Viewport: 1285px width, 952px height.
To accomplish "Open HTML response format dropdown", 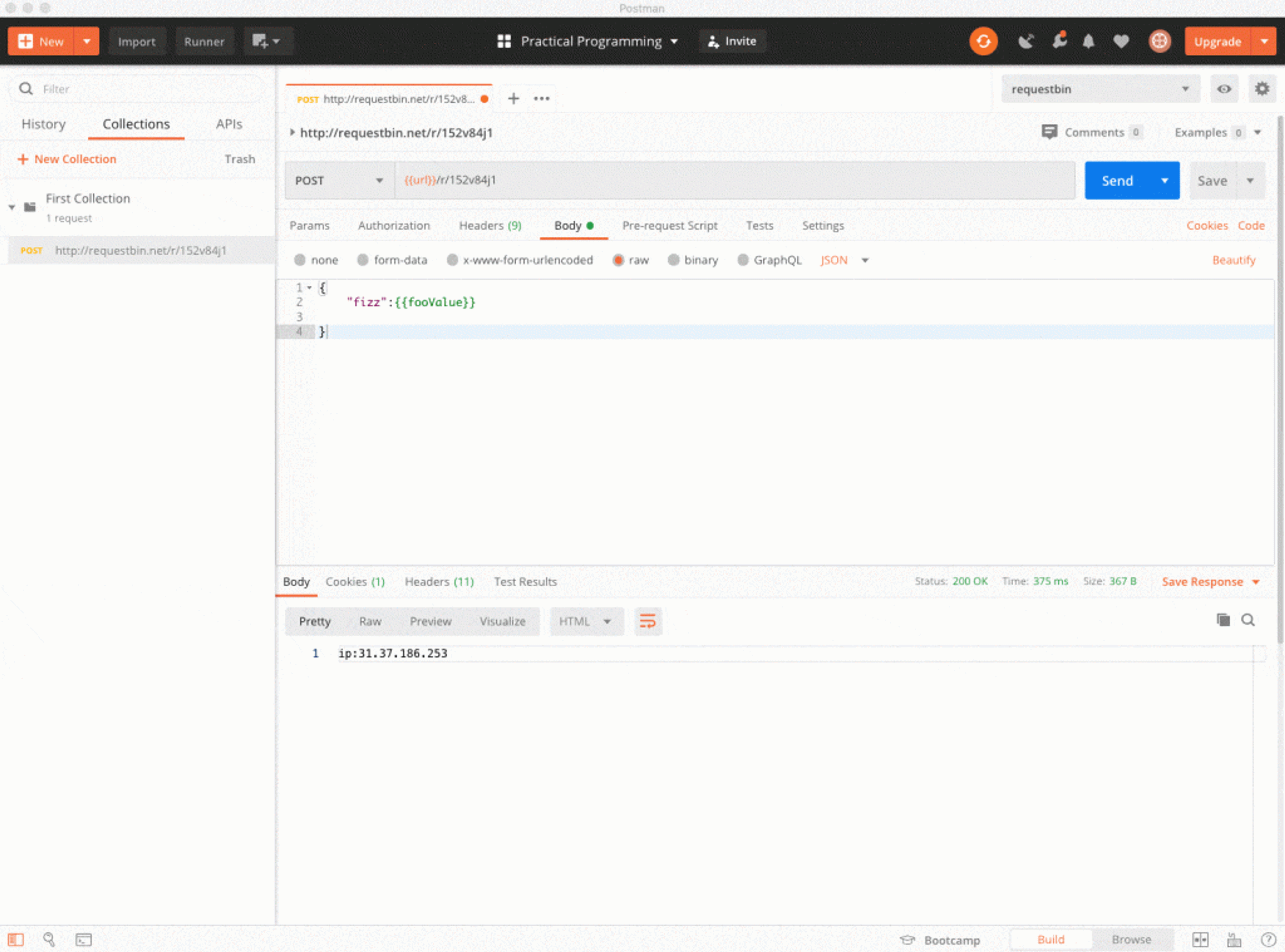I will coord(586,621).
